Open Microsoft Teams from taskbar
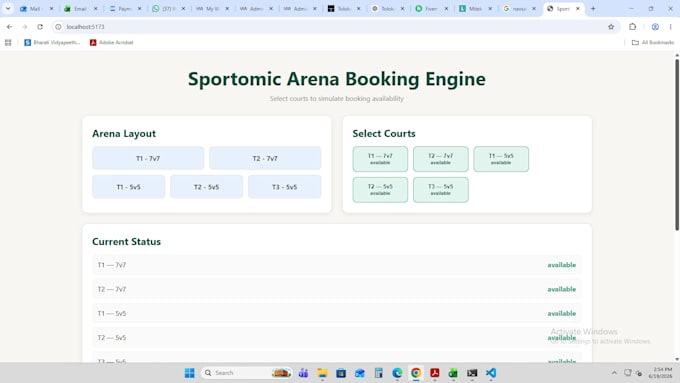 (x=304, y=373)
